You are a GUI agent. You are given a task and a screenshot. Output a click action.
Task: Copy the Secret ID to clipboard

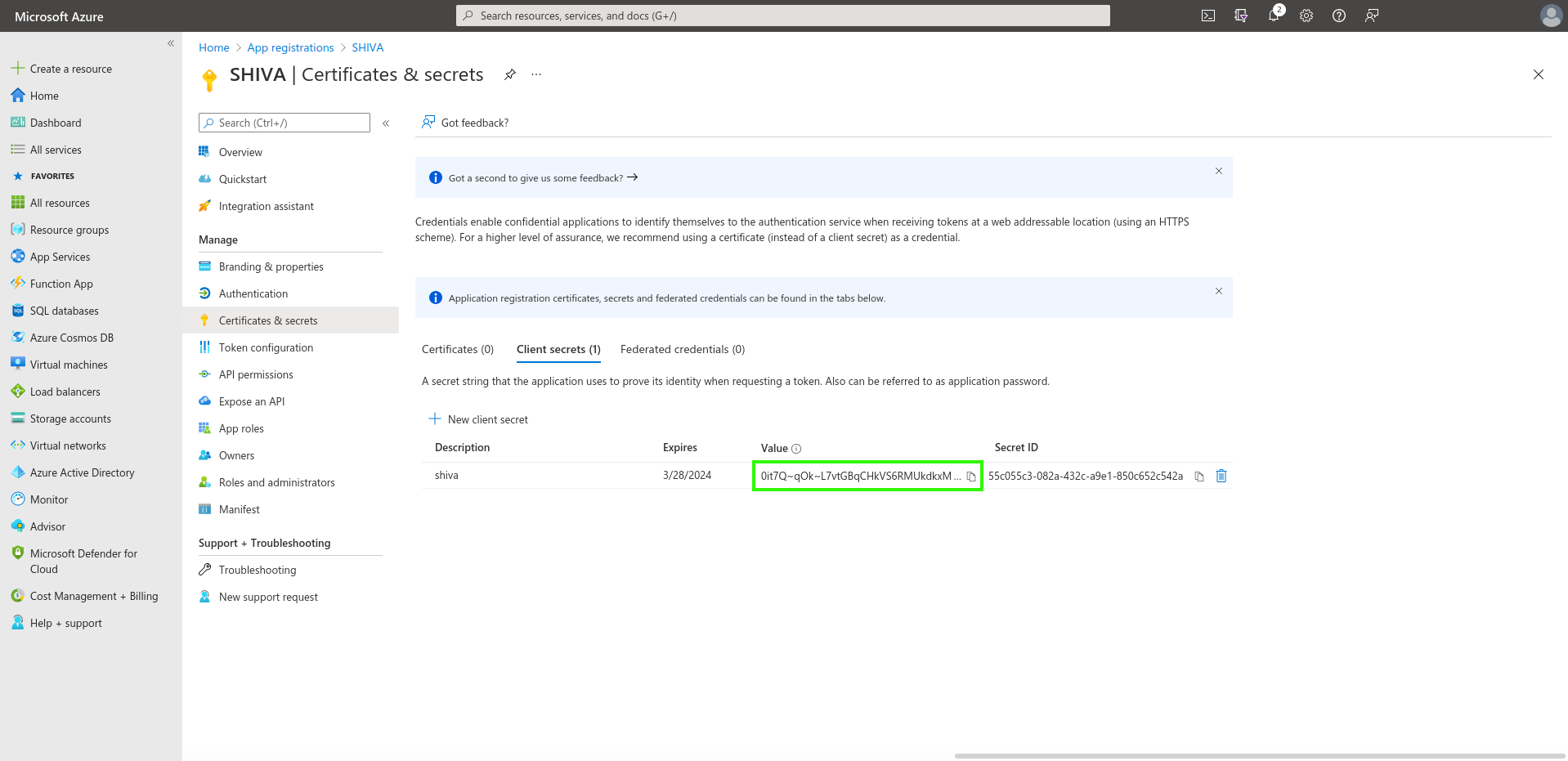click(x=1199, y=477)
